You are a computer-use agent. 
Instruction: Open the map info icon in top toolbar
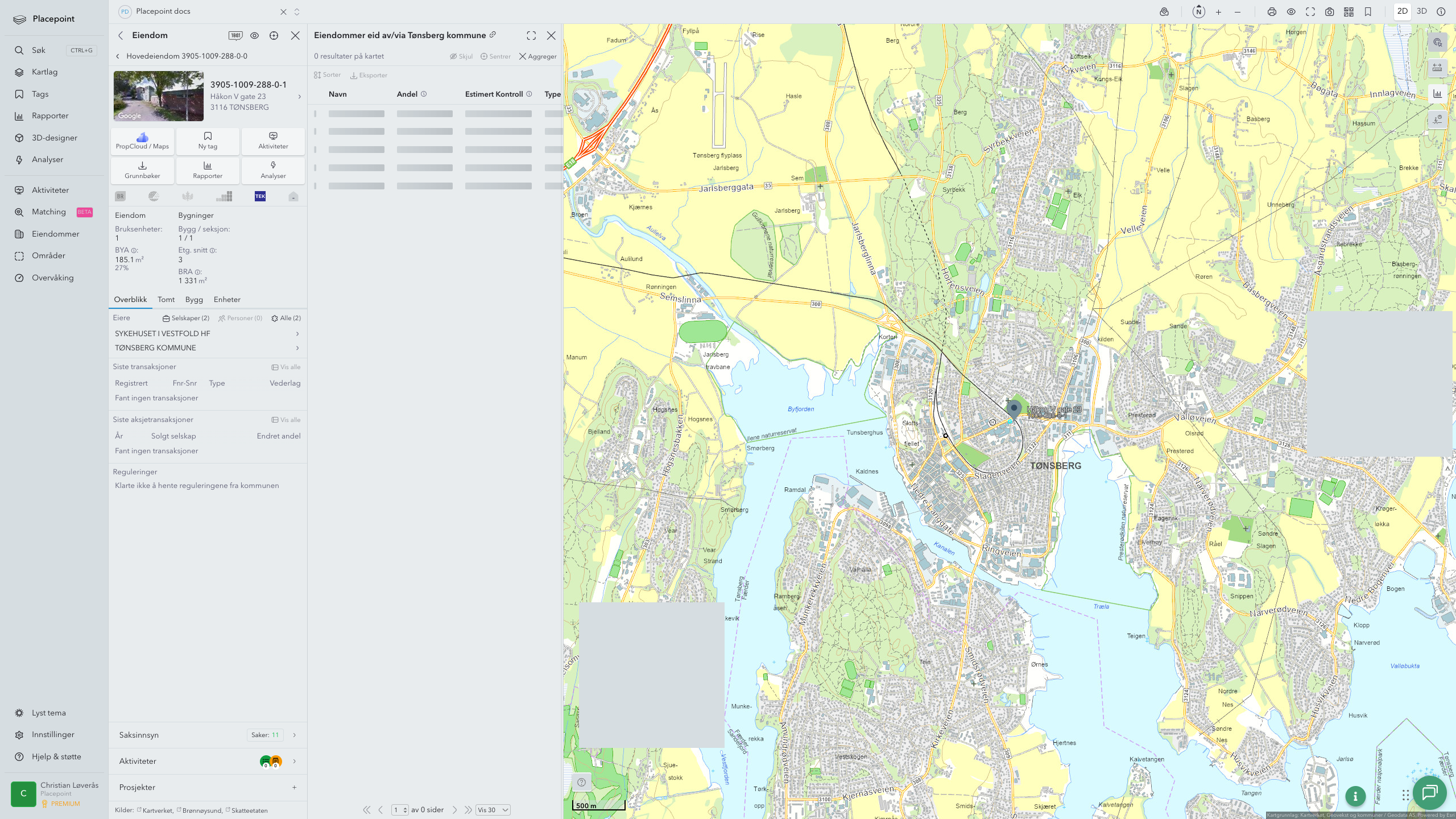click(1441, 12)
